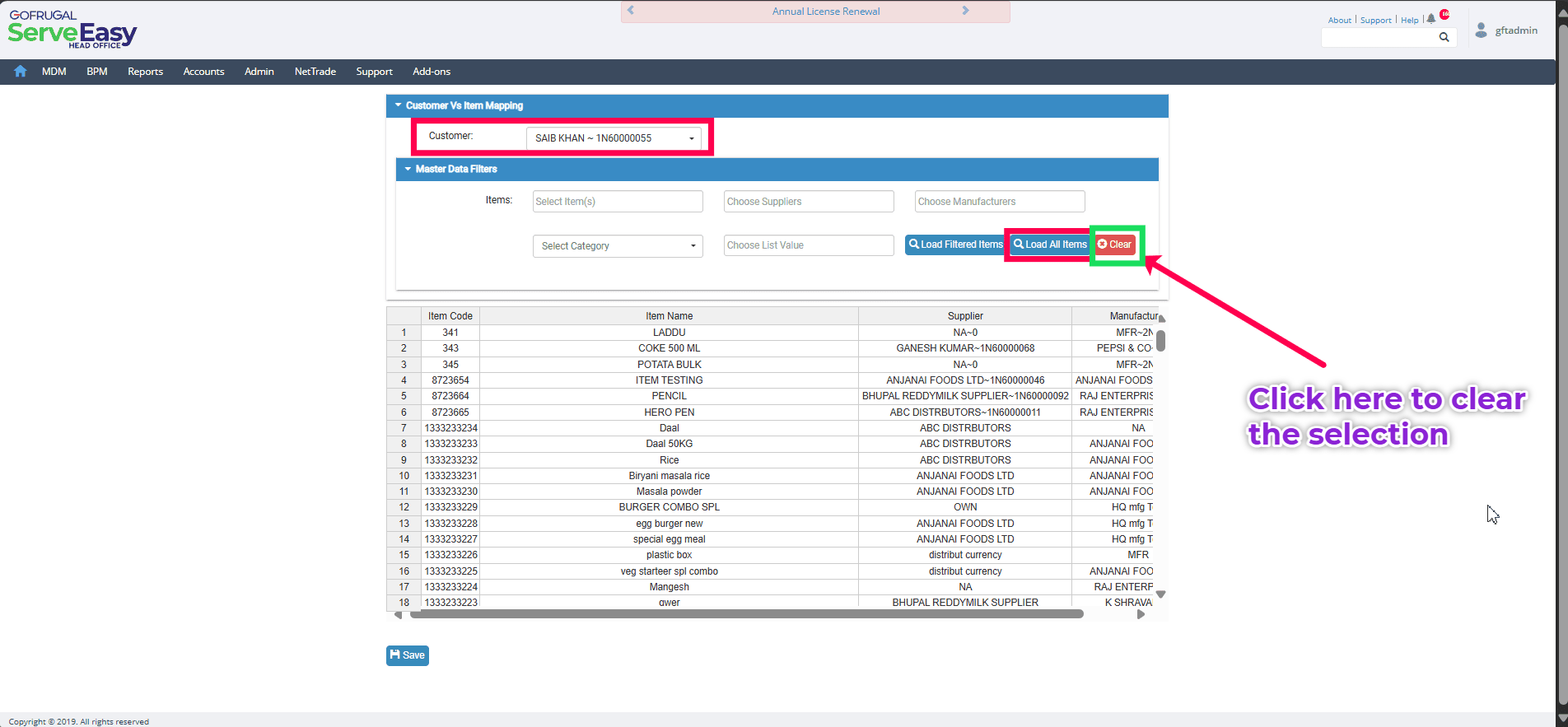Select the egg burger new item
This screenshot has width=1568, height=727.
click(669, 524)
